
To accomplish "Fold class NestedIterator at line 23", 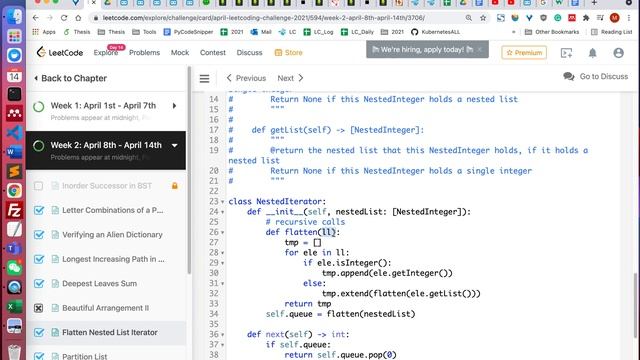I will point(222,202).
